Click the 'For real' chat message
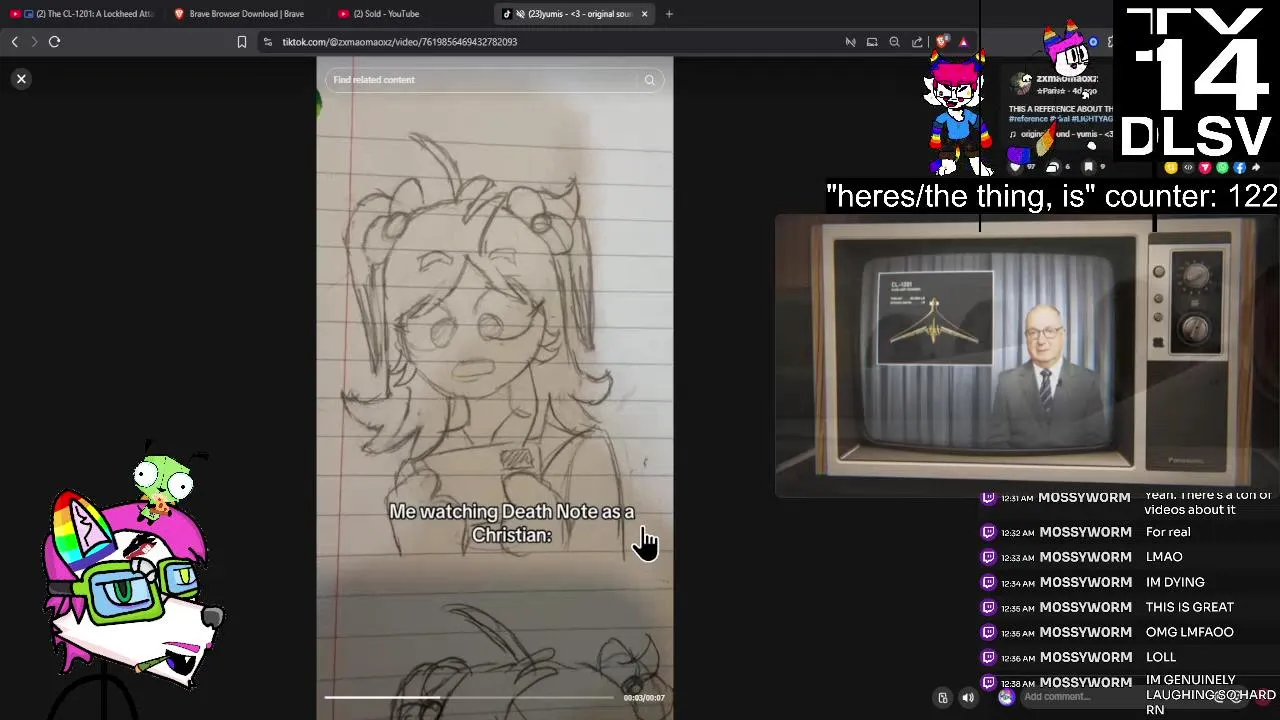 point(1168,532)
